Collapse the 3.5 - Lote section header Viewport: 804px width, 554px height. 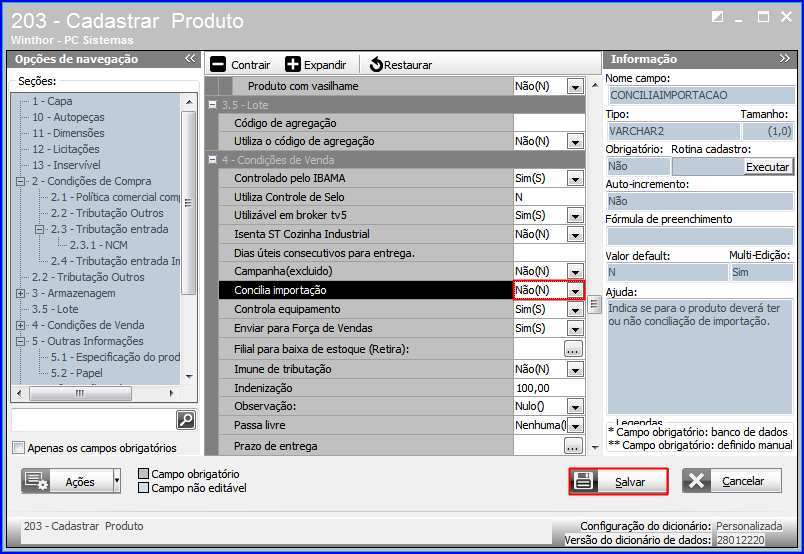point(212,105)
